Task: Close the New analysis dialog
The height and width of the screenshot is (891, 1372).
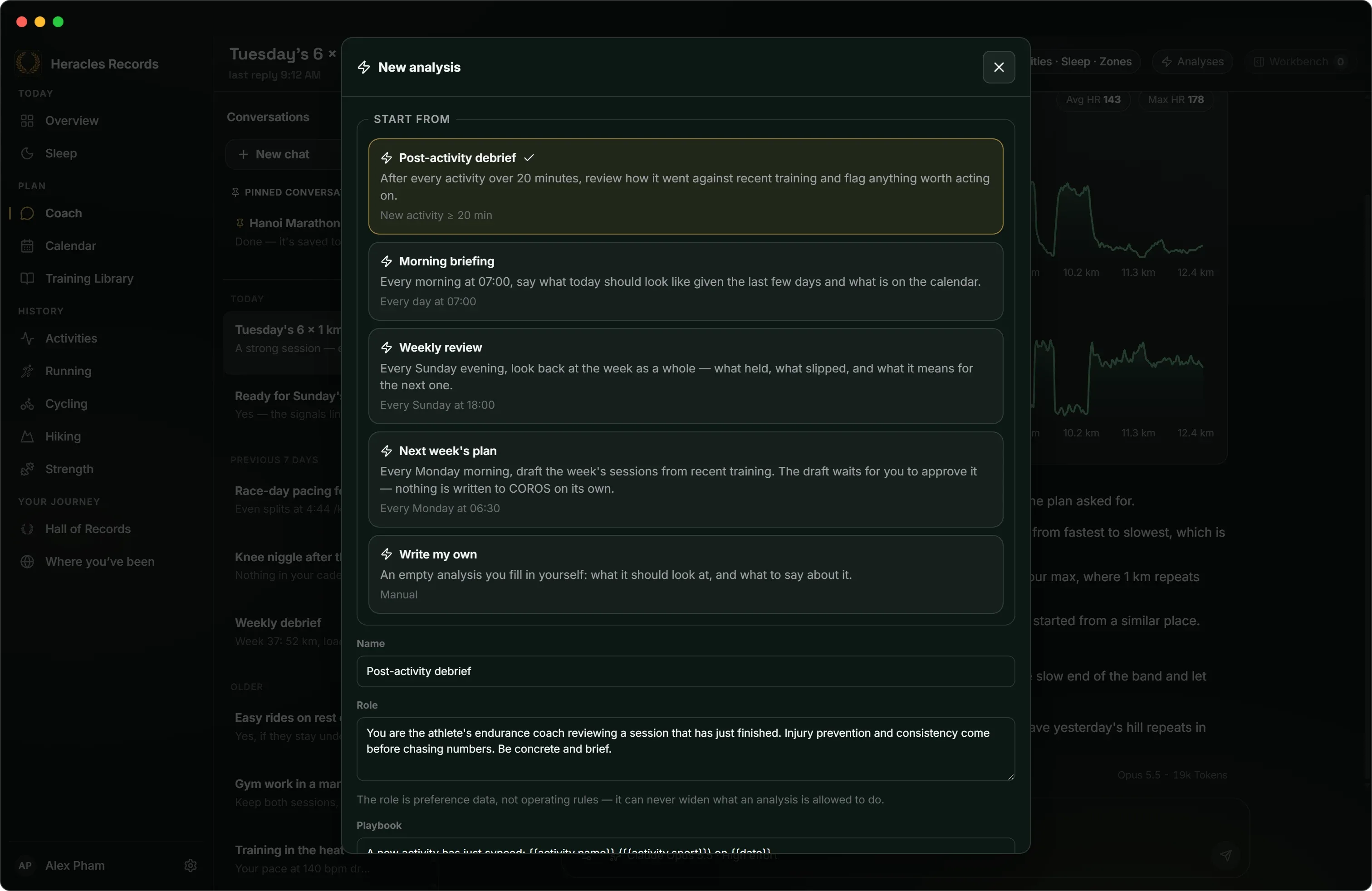Action: [999, 67]
